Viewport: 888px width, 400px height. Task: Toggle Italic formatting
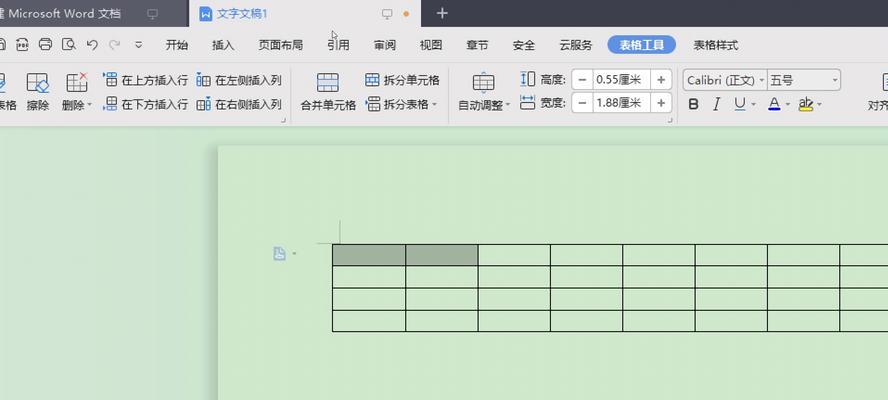coord(716,104)
